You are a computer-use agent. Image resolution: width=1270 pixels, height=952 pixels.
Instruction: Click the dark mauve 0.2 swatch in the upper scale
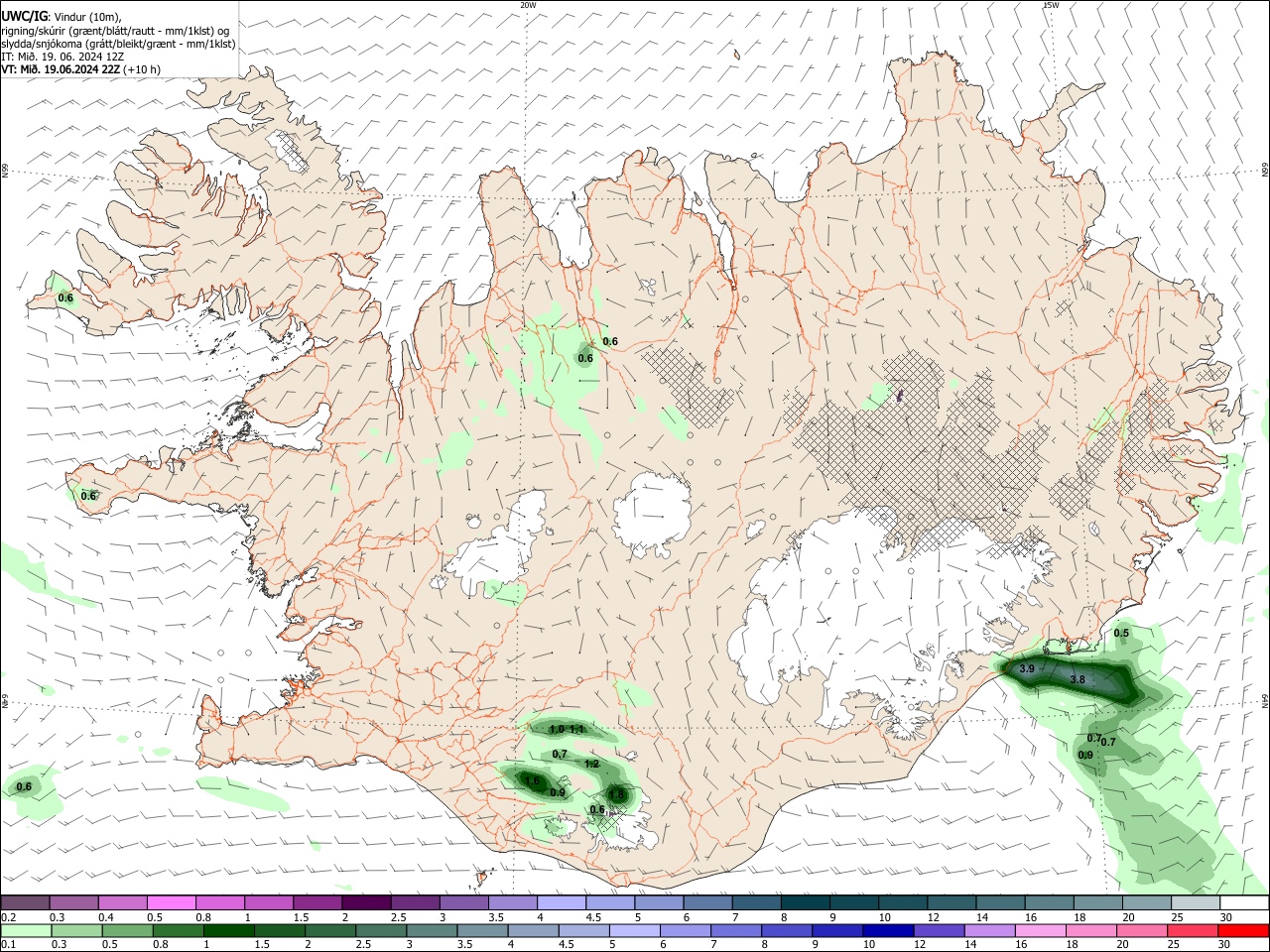tap(25, 902)
